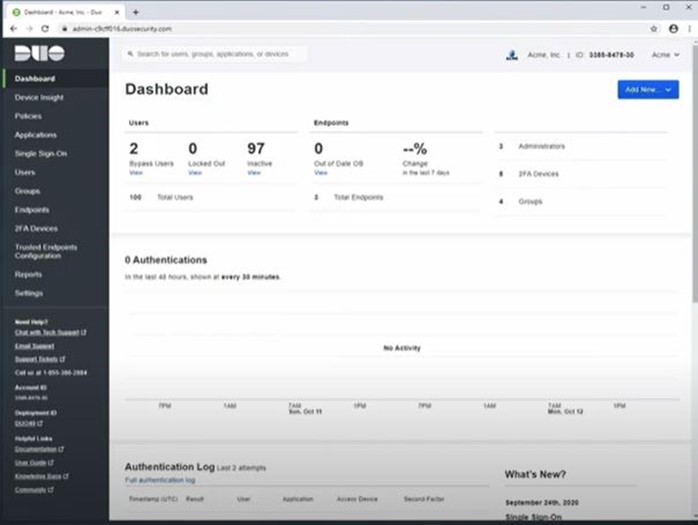Click the Duo logo in sidebar

39,53
